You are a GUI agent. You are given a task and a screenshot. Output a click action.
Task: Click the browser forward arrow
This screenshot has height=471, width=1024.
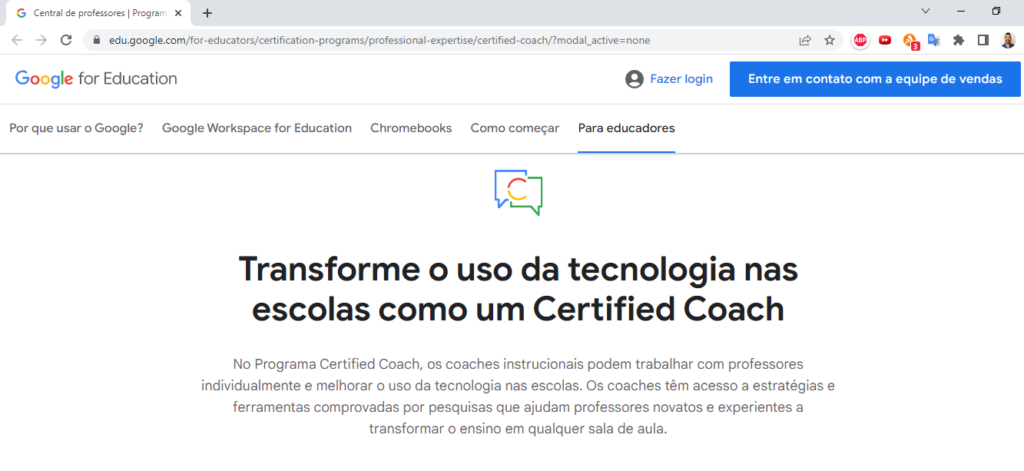click(x=41, y=40)
